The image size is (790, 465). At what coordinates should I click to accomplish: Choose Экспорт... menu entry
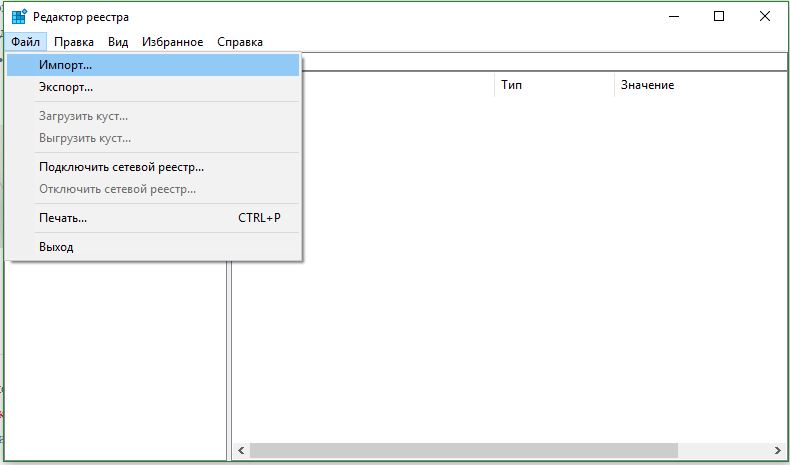153,87
